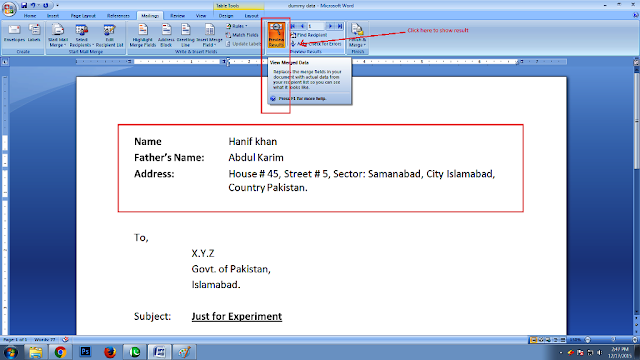Switch to the Insert tab
Screen dimensions: 640x360
(53, 16)
